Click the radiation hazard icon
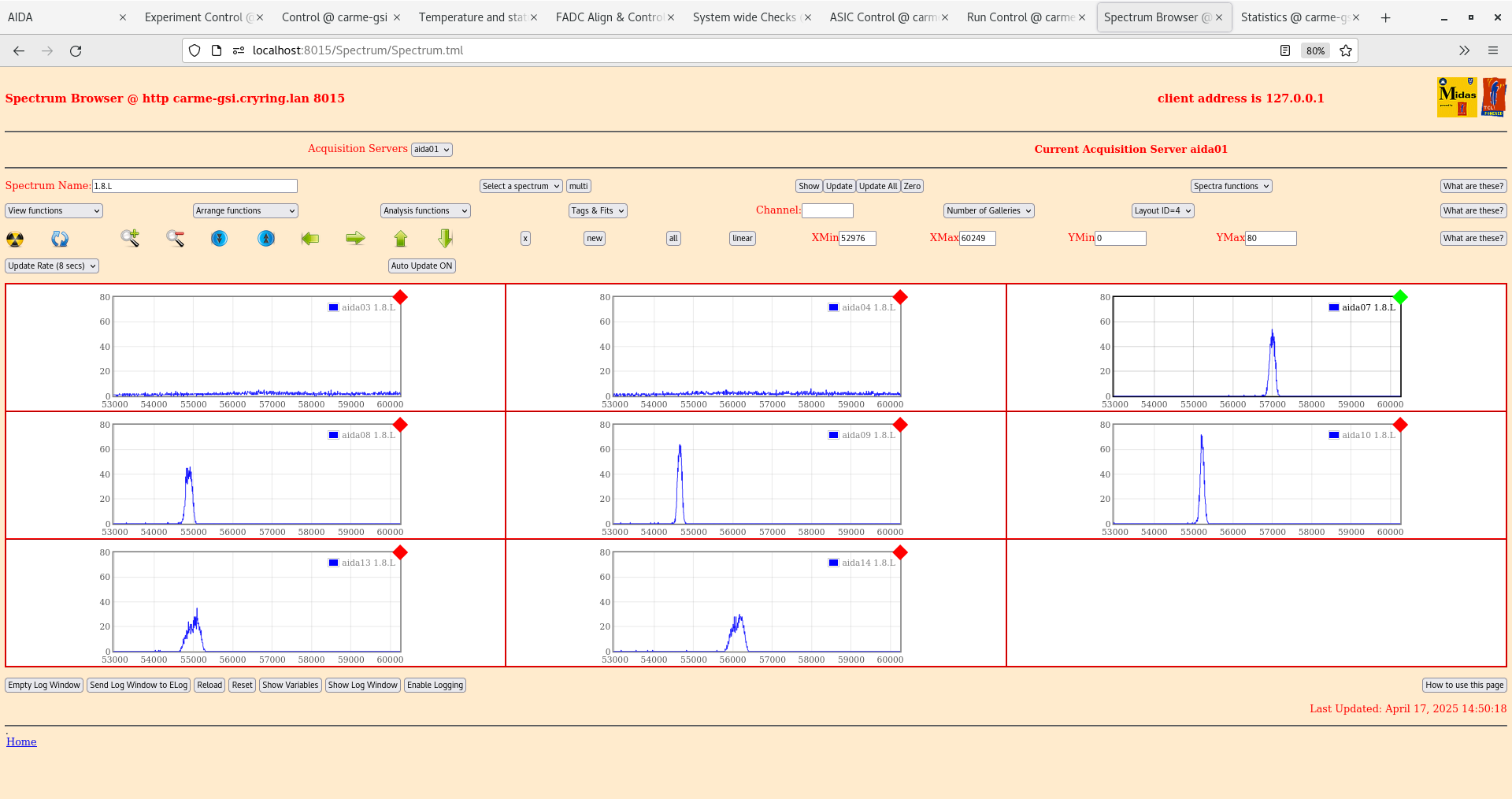The height and width of the screenshot is (799, 1512). pos(15,239)
